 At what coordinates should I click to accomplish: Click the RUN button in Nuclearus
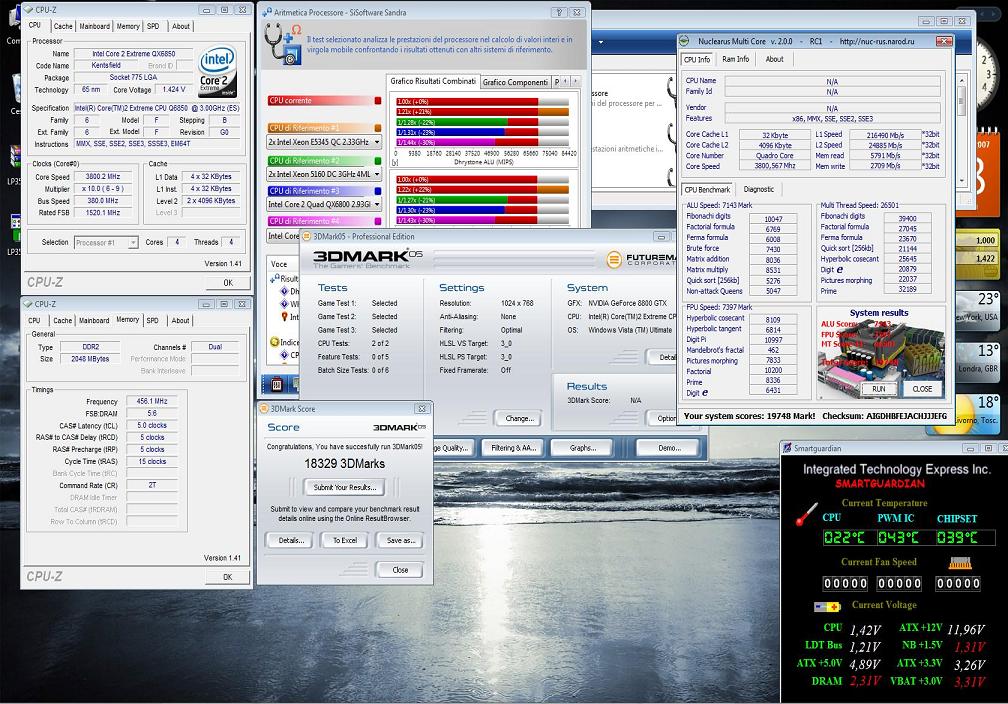(x=879, y=389)
